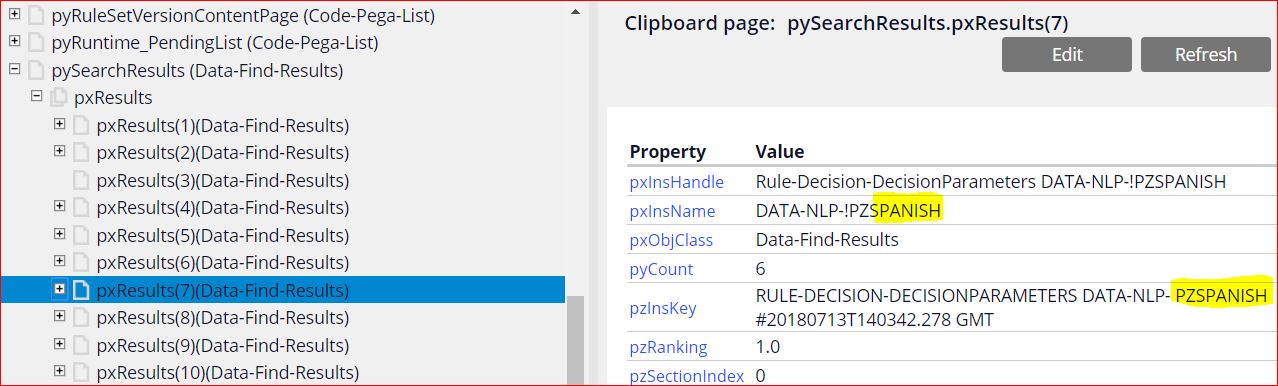Open pxResults(9)(Data-Find-Results)
Screen dimensions: 1278x386
(223, 346)
